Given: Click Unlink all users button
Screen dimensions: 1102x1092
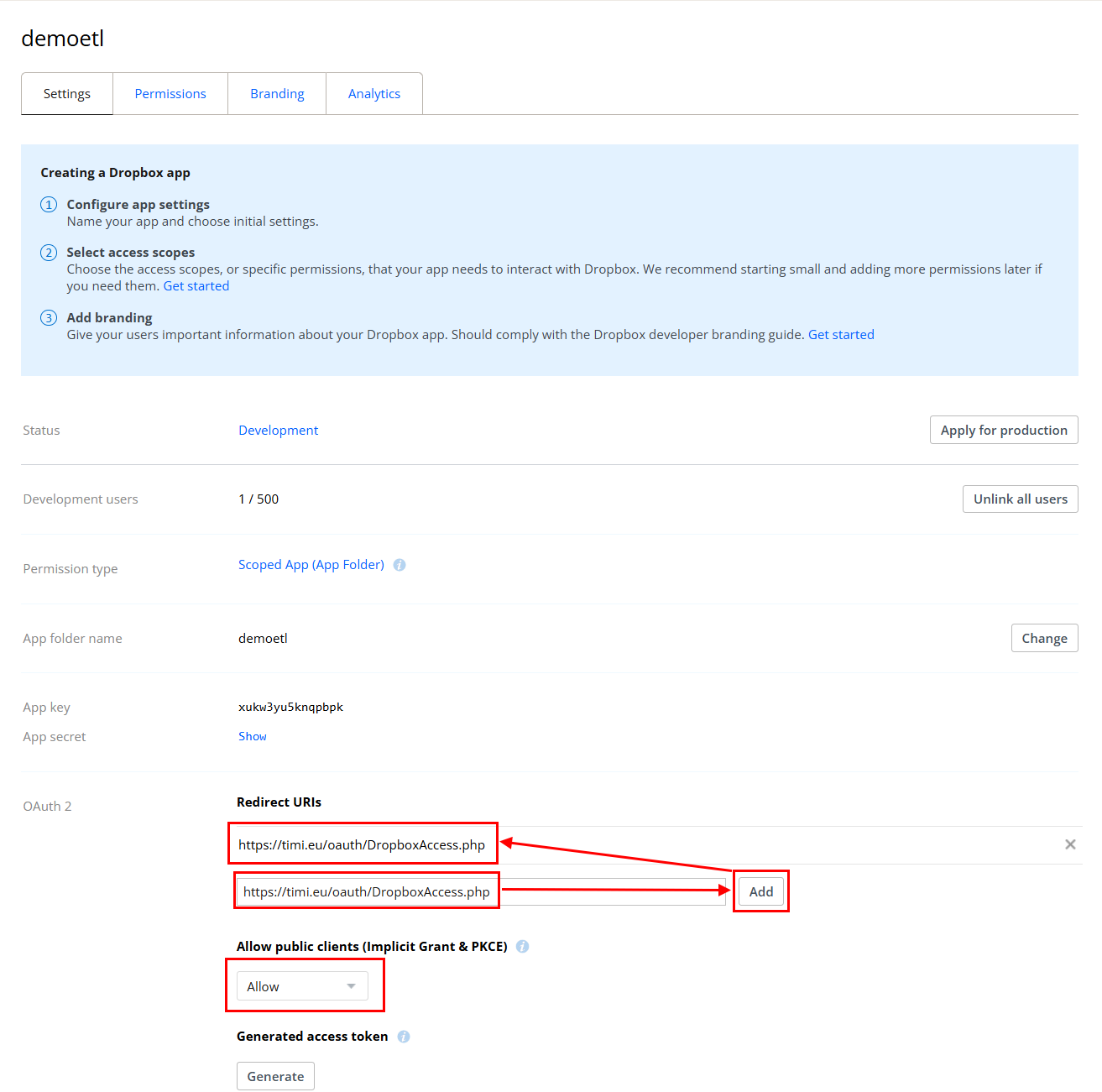Looking at the screenshot, I should click(1020, 499).
